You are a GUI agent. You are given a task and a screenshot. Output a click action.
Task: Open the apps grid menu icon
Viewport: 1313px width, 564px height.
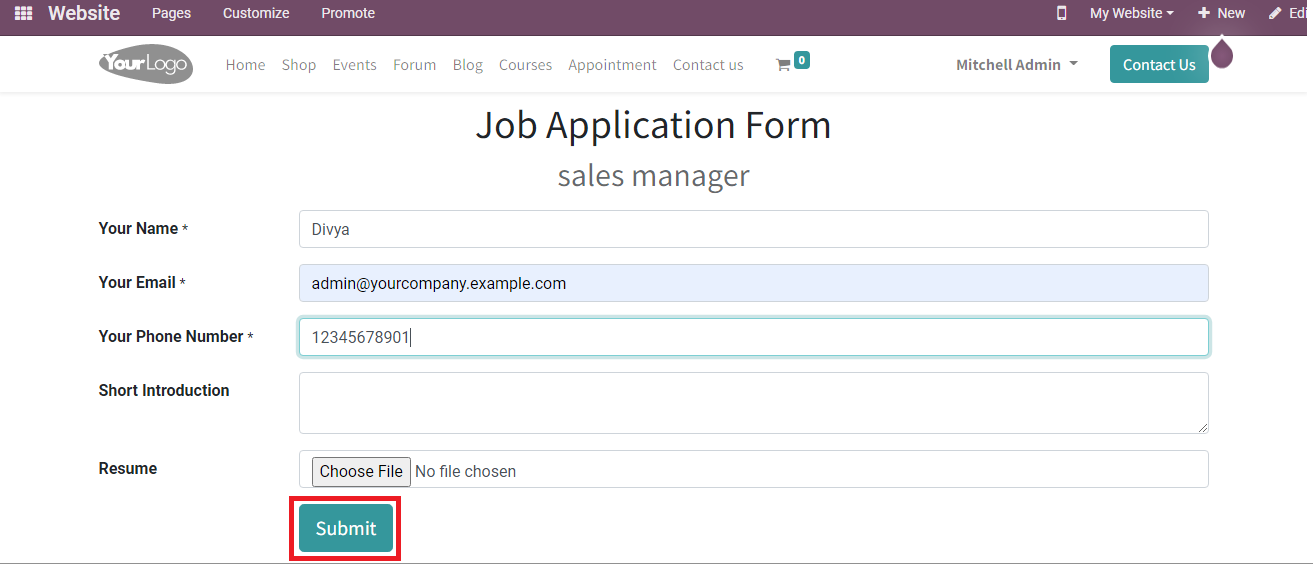pos(23,13)
